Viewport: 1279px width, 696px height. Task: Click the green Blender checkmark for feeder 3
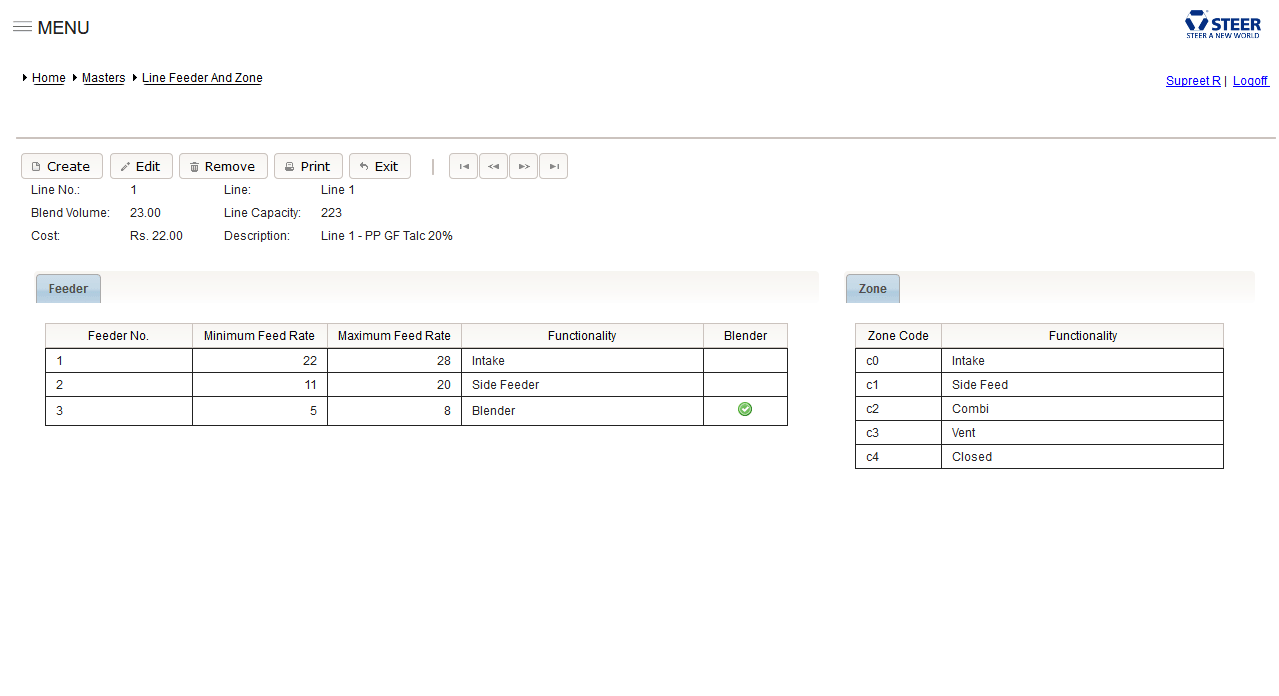pos(745,409)
